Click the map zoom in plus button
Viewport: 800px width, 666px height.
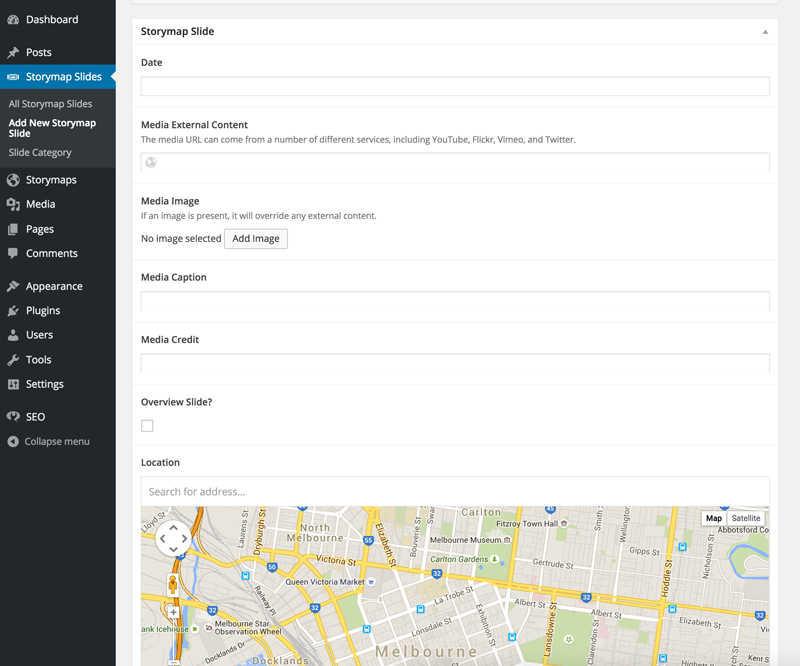(173, 612)
